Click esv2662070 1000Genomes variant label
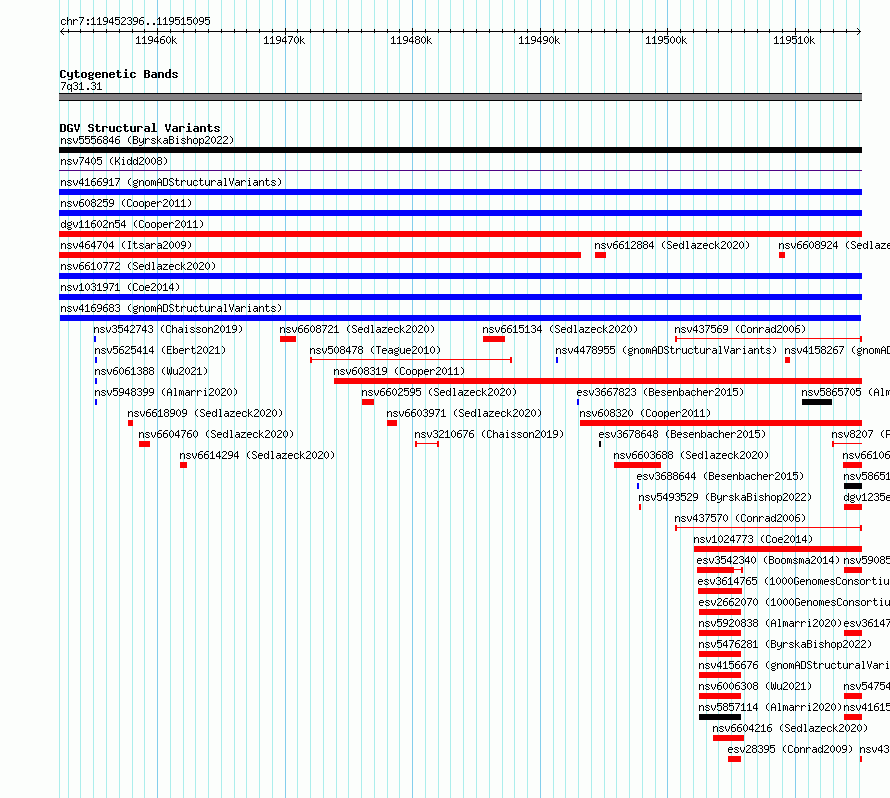This screenshot has height=798, width=890. [x=794, y=602]
